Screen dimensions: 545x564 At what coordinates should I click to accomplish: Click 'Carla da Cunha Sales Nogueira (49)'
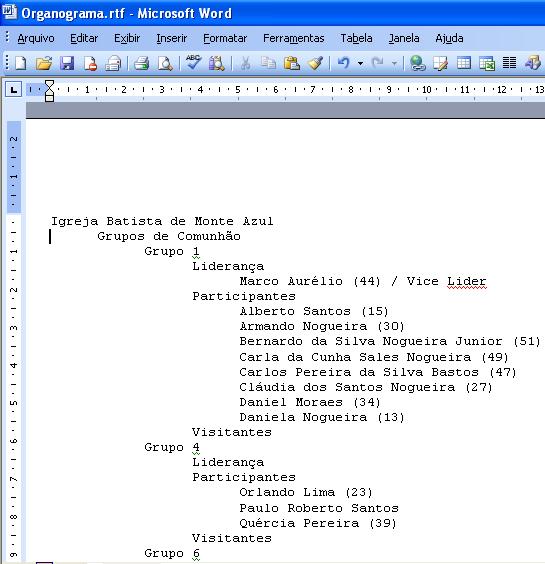(374, 357)
